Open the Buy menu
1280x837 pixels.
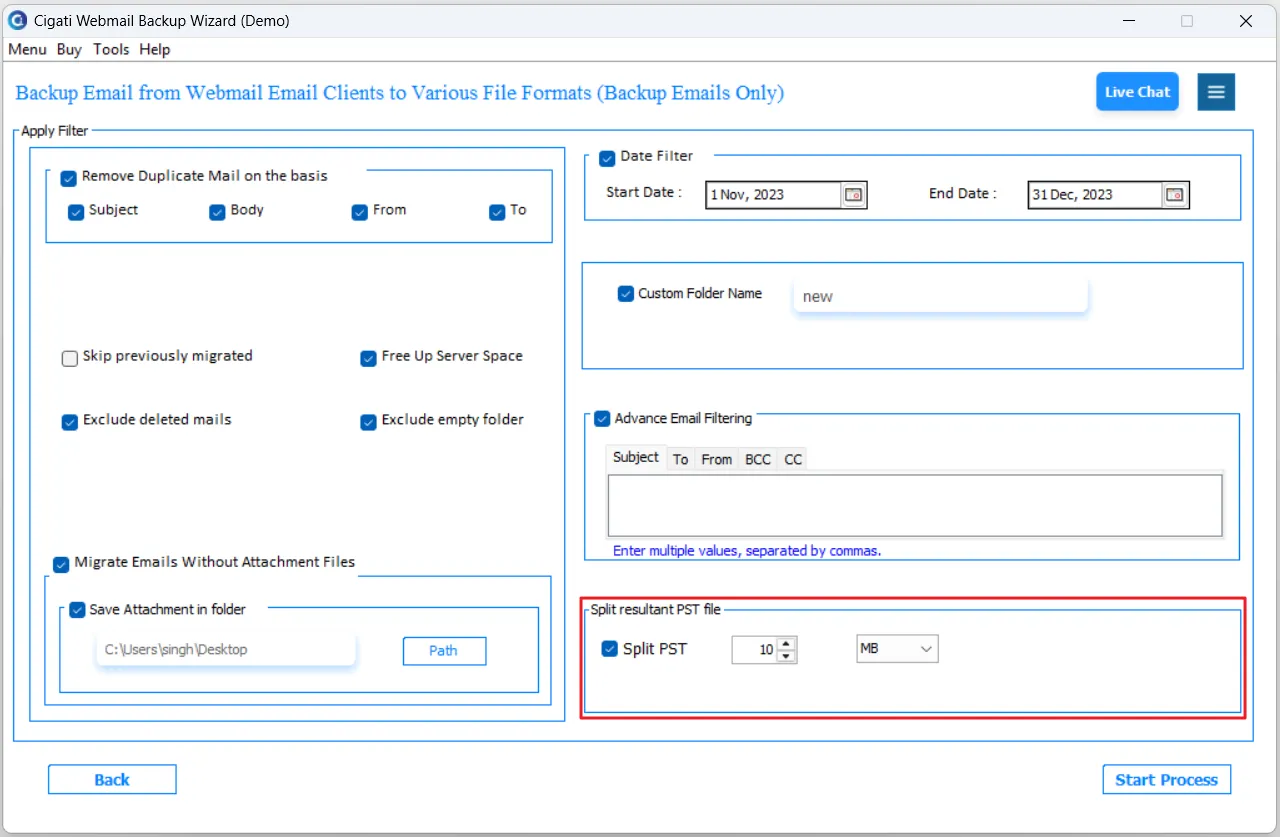click(x=69, y=49)
